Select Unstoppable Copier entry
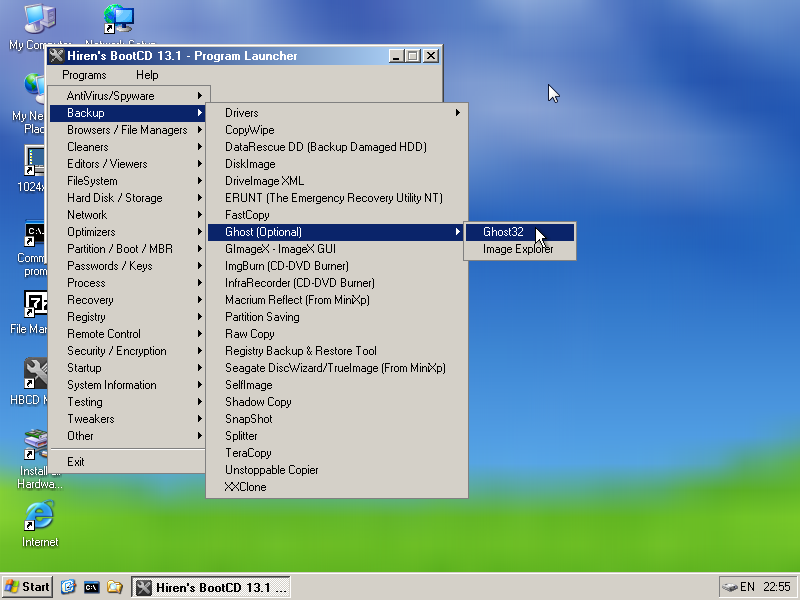 pos(337,470)
